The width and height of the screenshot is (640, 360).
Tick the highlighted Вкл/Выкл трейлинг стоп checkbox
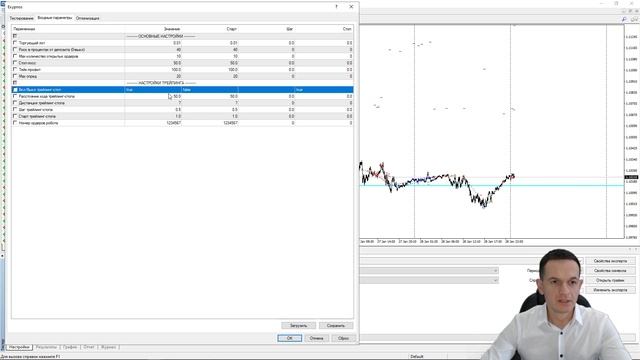pyautogui.click(x=15, y=90)
